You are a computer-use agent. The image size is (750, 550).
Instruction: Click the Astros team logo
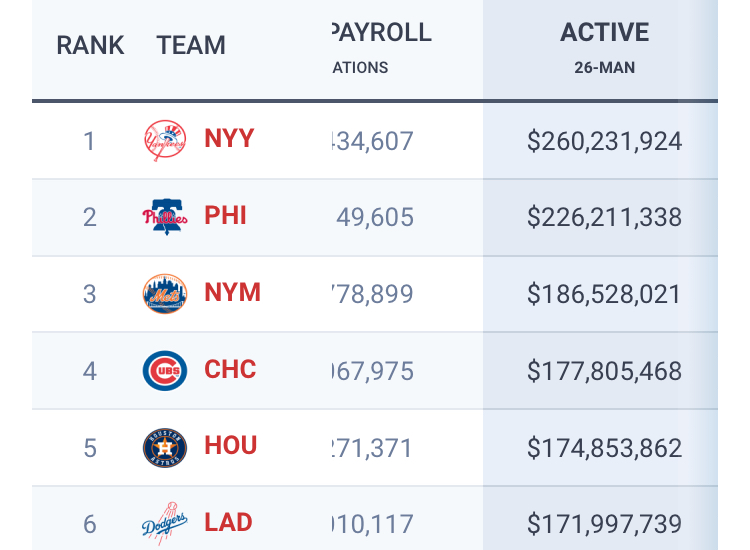coord(165,448)
